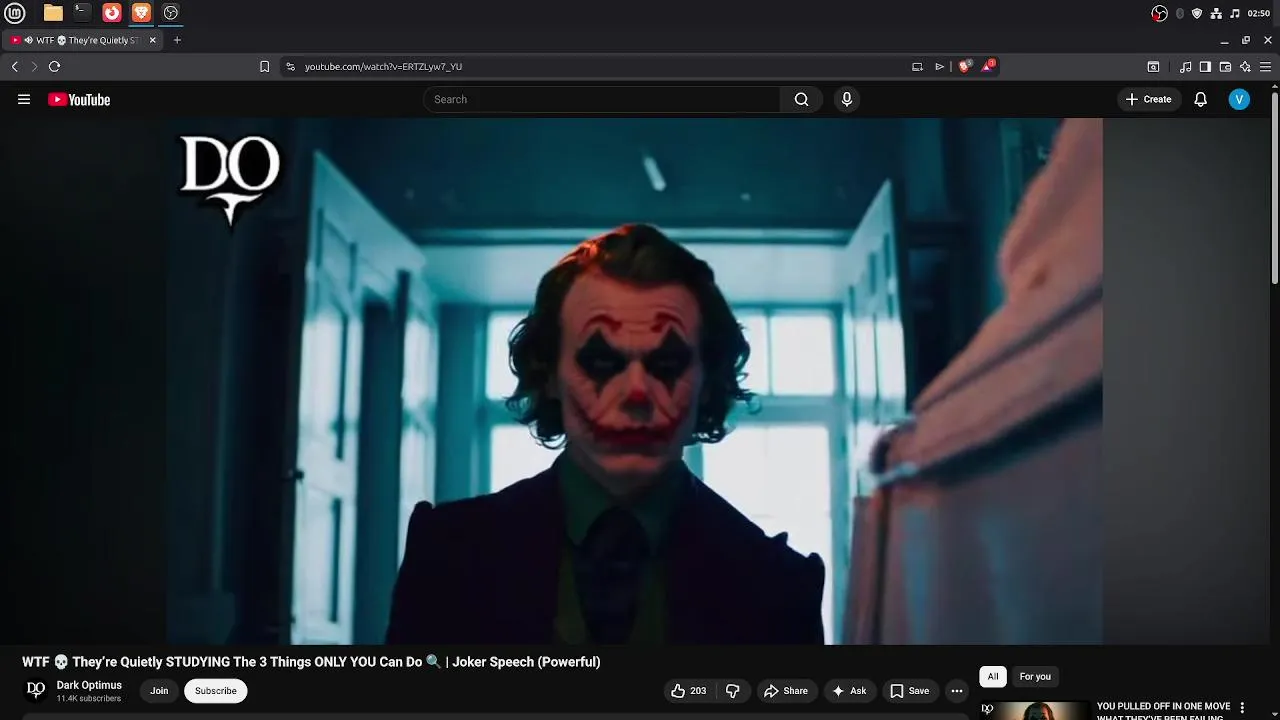Expand the YouTube guide hamburger menu

[24, 99]
